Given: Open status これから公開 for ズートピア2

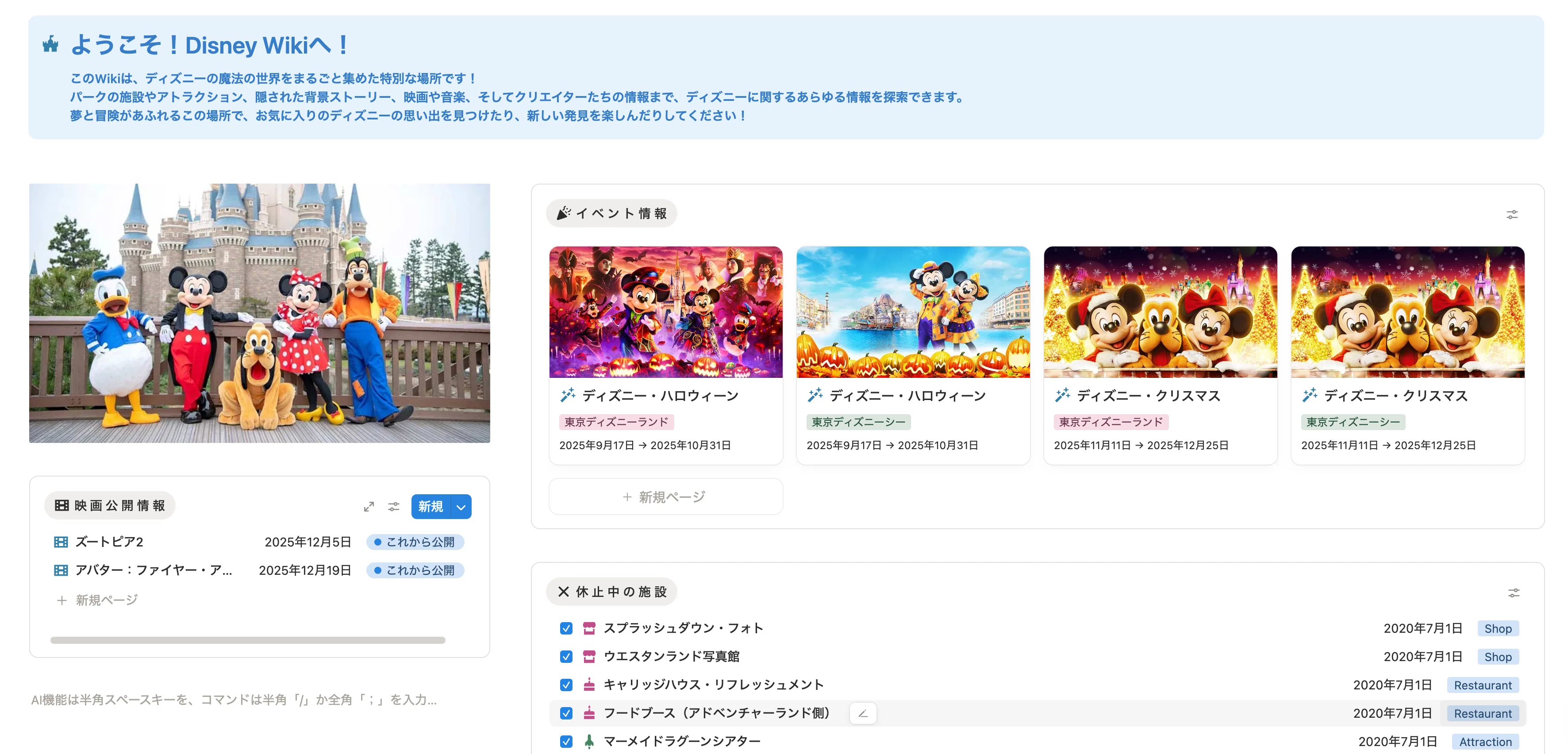Looking at the screenshot, I should pyautogui.click(x=415, y=542).
